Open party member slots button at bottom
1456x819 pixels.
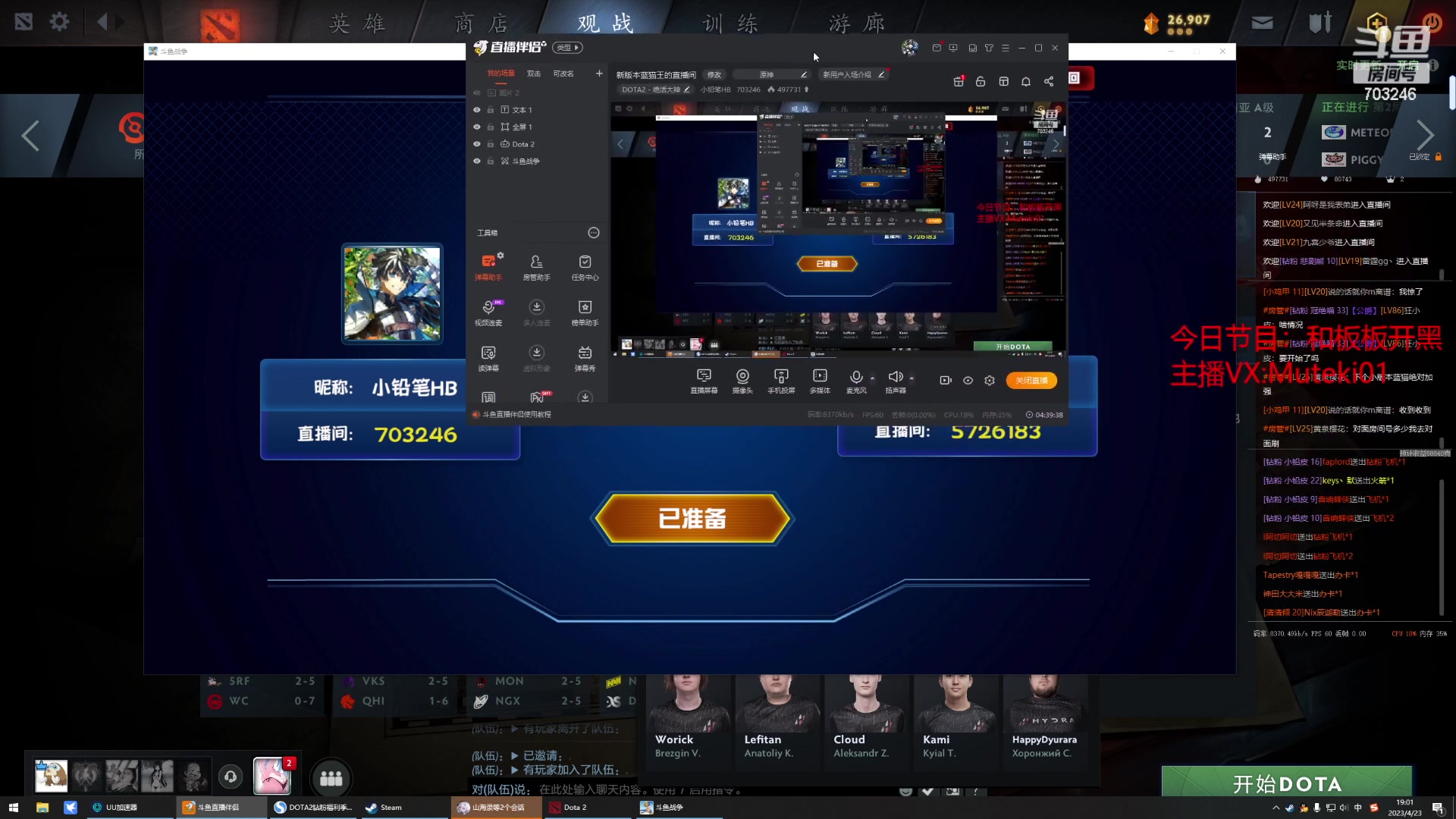(331, 778)
